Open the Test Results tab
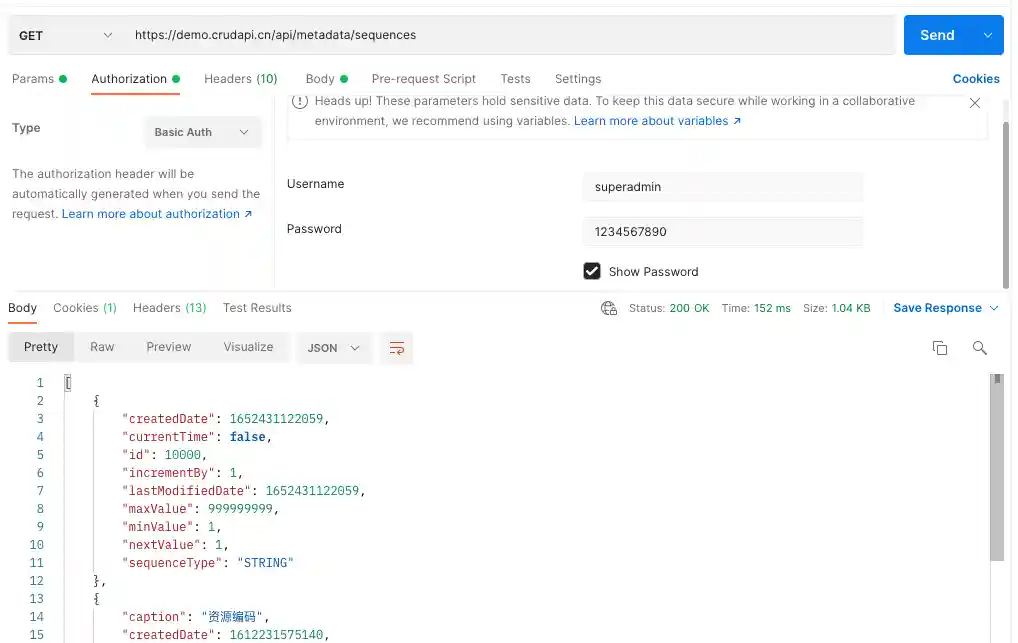The height and width of the screenshot is (643, 1018). click(x=256, y=308)
